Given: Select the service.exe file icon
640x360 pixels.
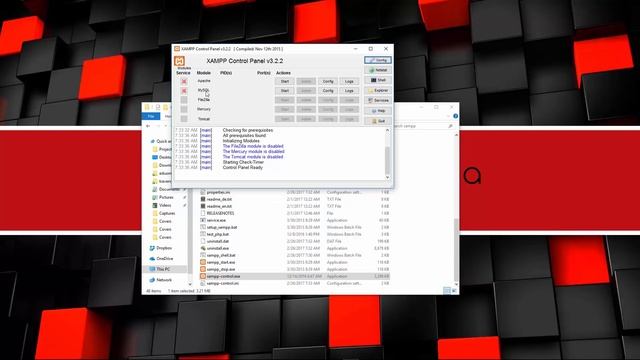Looking at the screenshot, I should pyautogui.click(x=203, y=220).
